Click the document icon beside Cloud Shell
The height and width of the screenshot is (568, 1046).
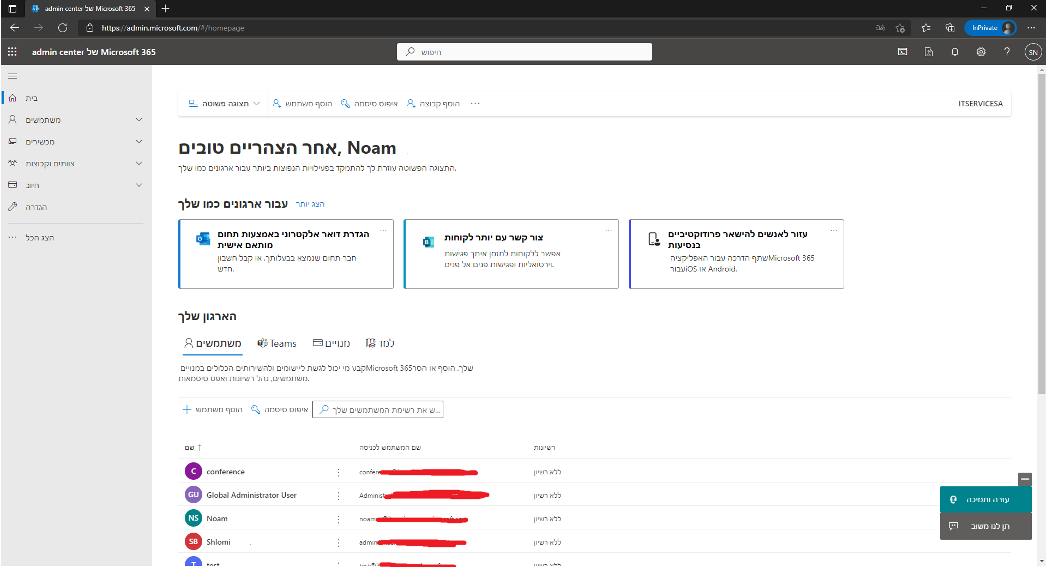tap(929, 51)
